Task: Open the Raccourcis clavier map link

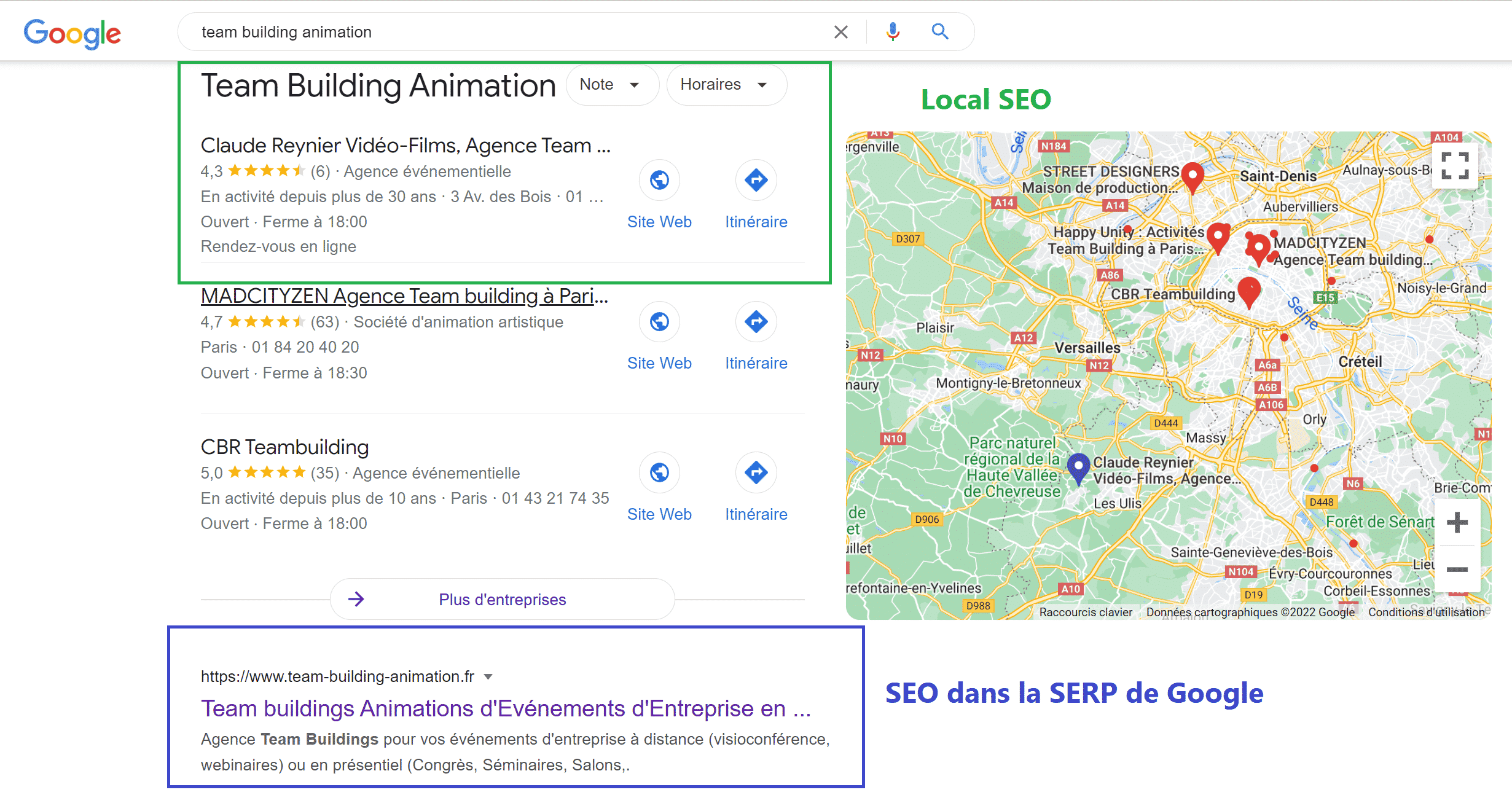Action: [1085, 612]
